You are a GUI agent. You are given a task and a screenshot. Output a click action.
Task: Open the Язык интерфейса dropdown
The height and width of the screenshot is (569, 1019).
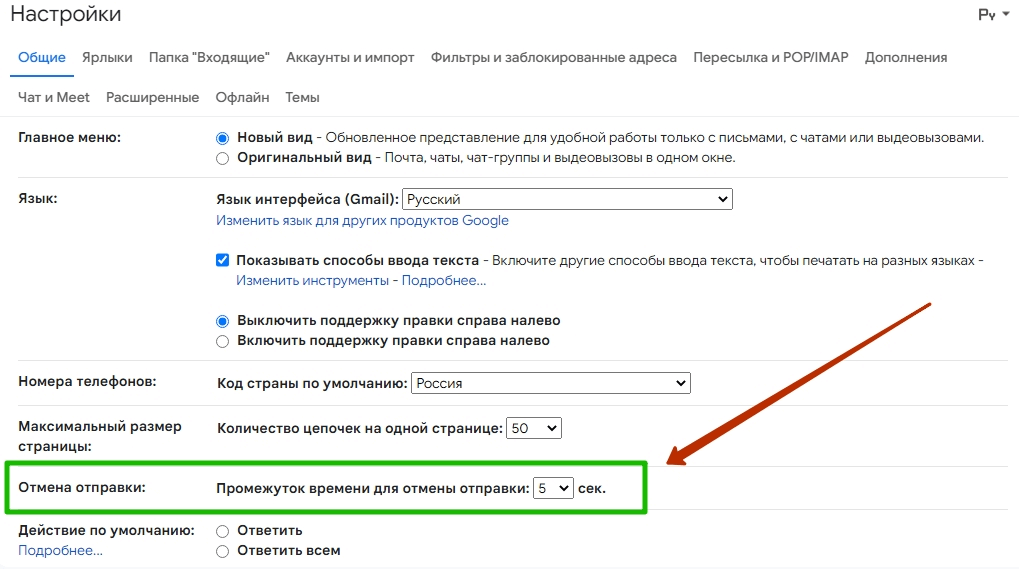coord(568,200)
